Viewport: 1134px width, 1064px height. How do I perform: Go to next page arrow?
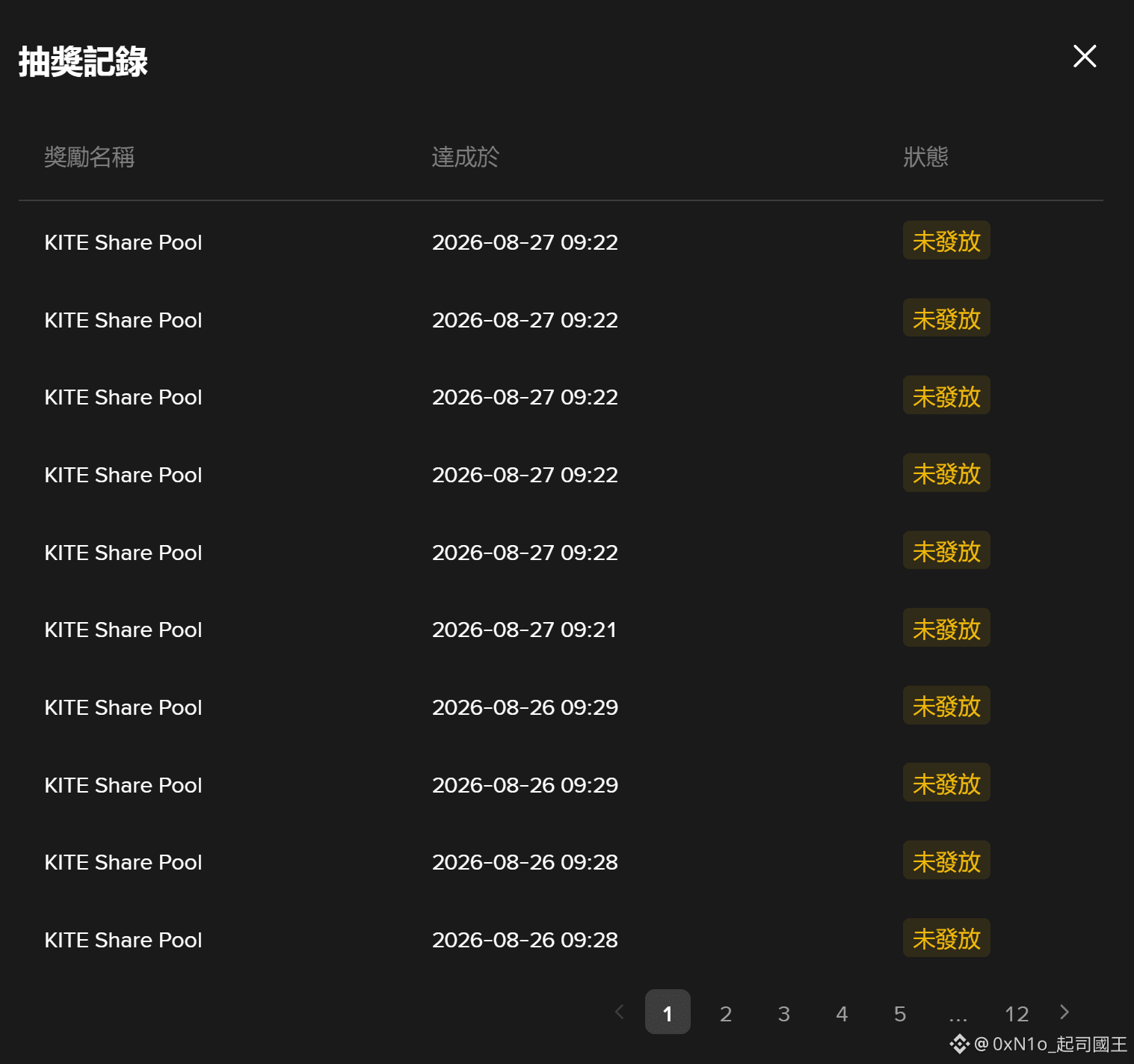point(1064,1012)
